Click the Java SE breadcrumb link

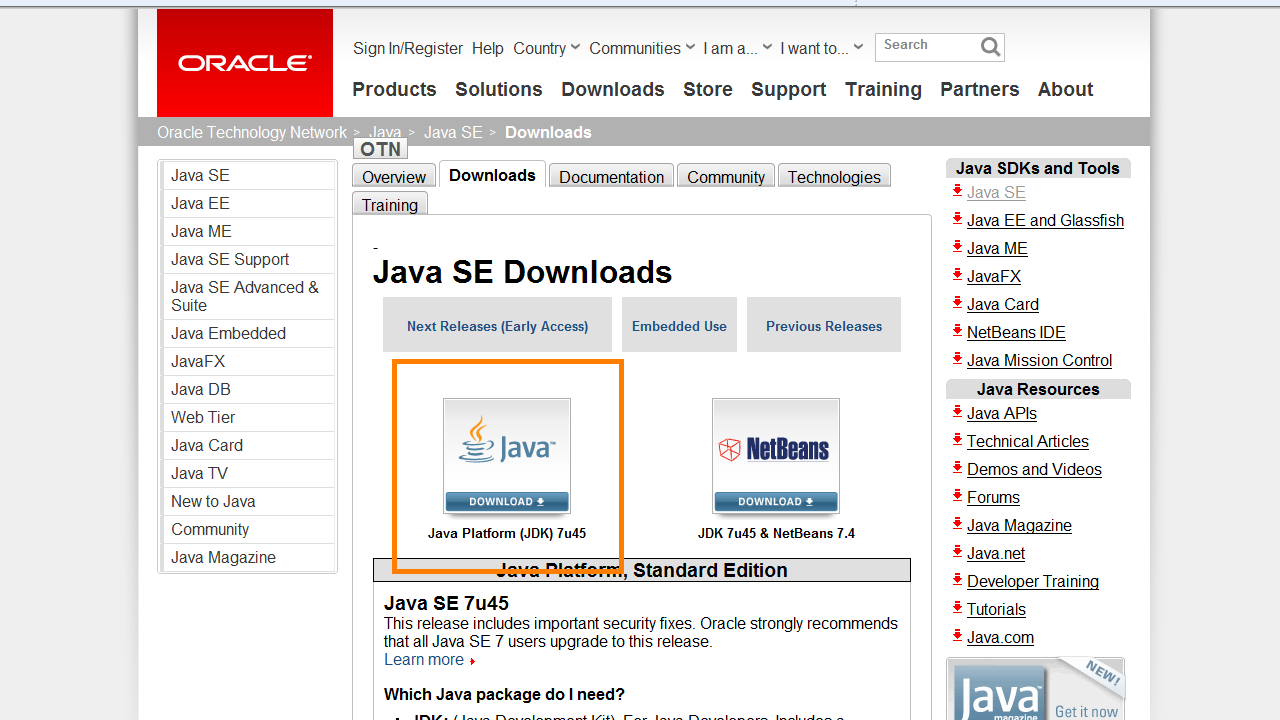click(453, 132)
